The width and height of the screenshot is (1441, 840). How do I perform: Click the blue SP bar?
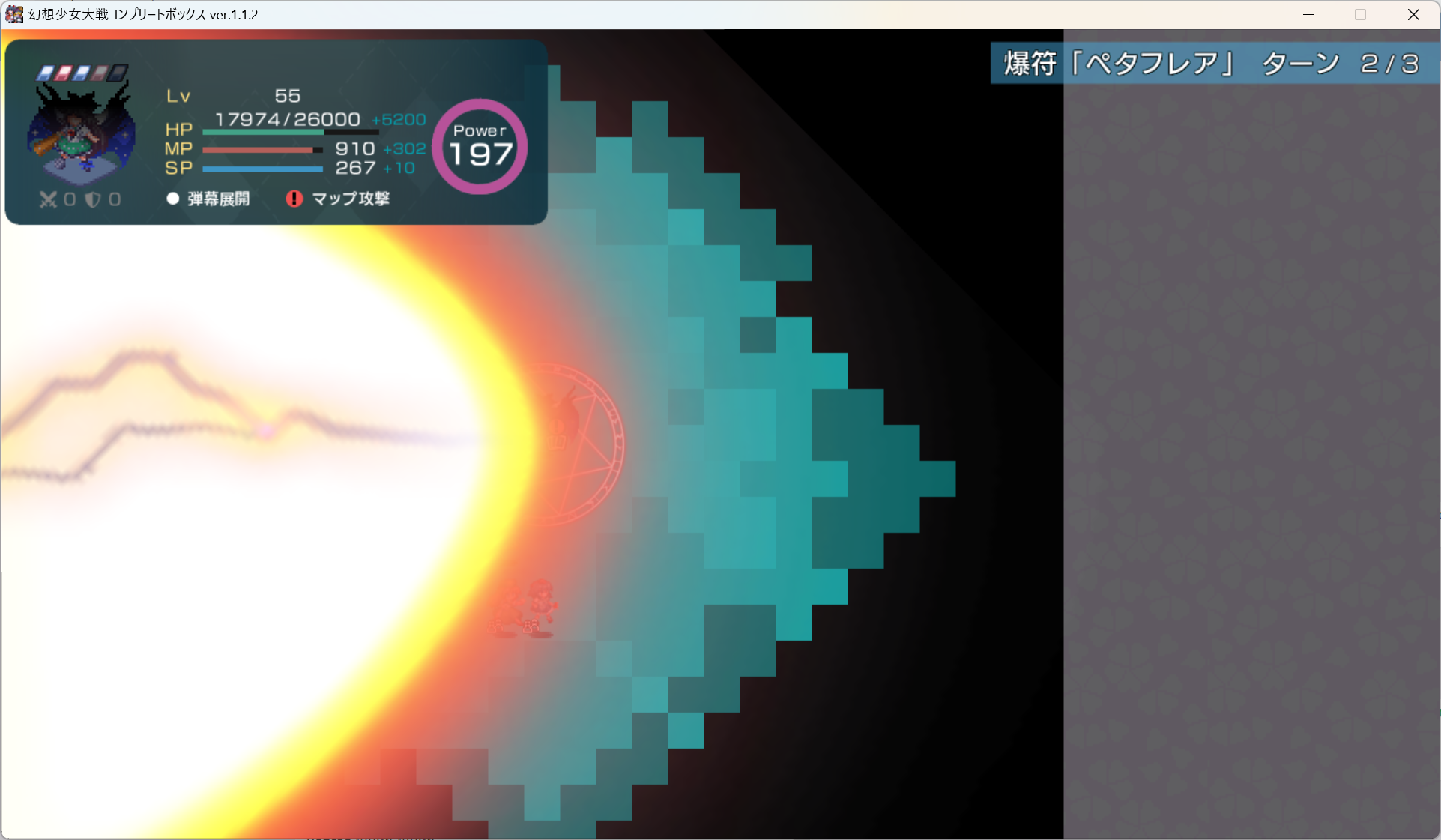262,169
